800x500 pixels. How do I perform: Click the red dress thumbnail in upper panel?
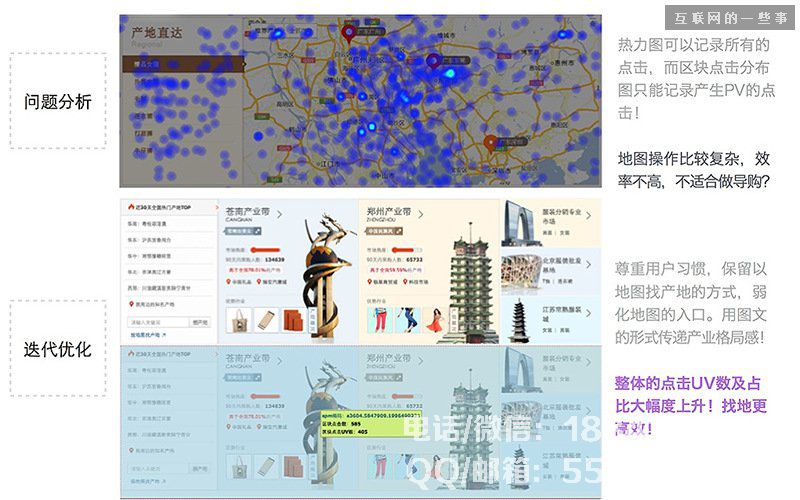tap(434, 320)
